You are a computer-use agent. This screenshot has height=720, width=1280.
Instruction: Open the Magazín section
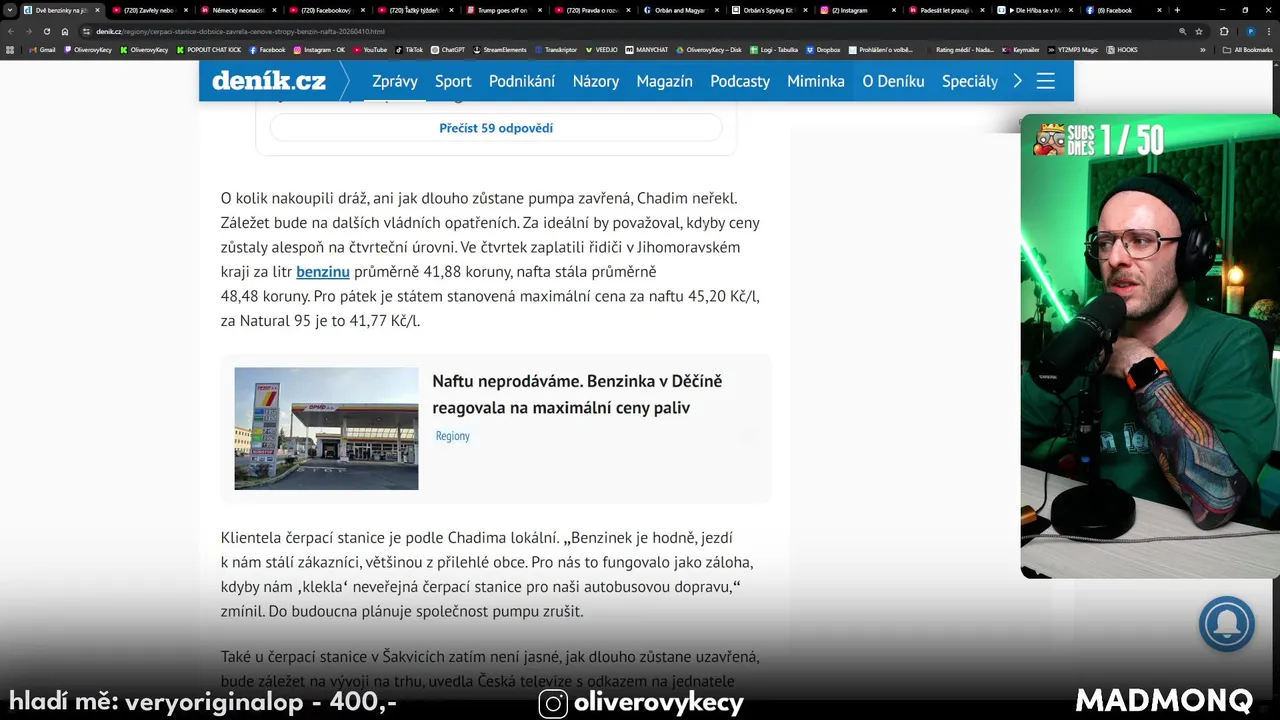(665, 81)
